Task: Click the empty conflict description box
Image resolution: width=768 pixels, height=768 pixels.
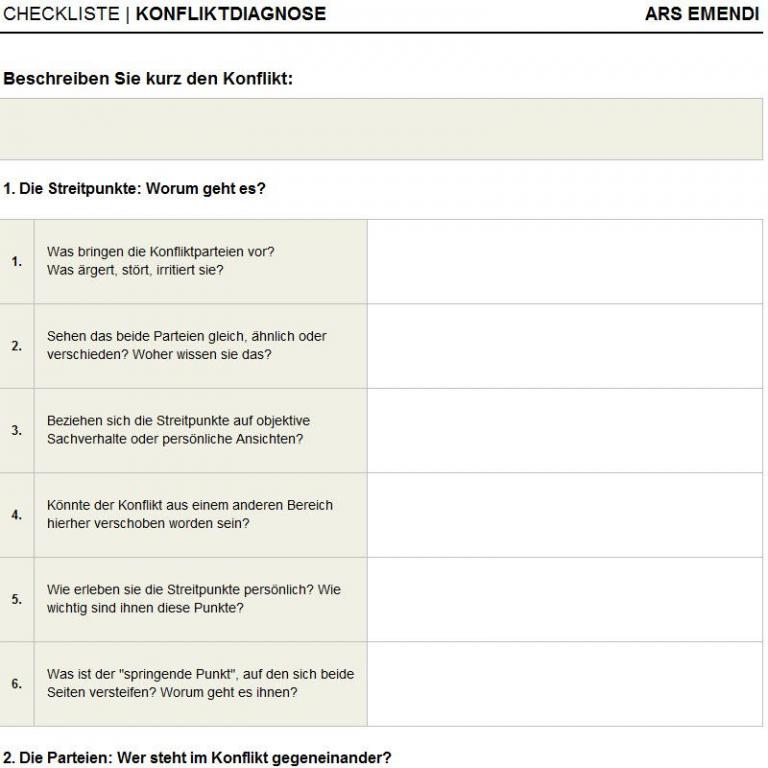Action: [x=383, y=129]
